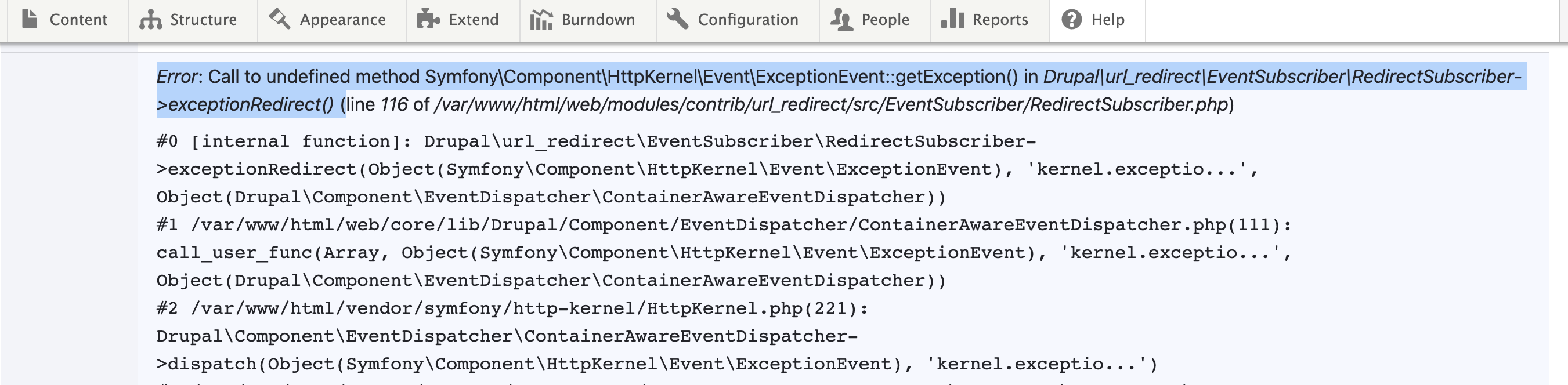Click the Help question-mark icon
The height and width of the screenshot is (385, 1568).
tap(1072, 20)
